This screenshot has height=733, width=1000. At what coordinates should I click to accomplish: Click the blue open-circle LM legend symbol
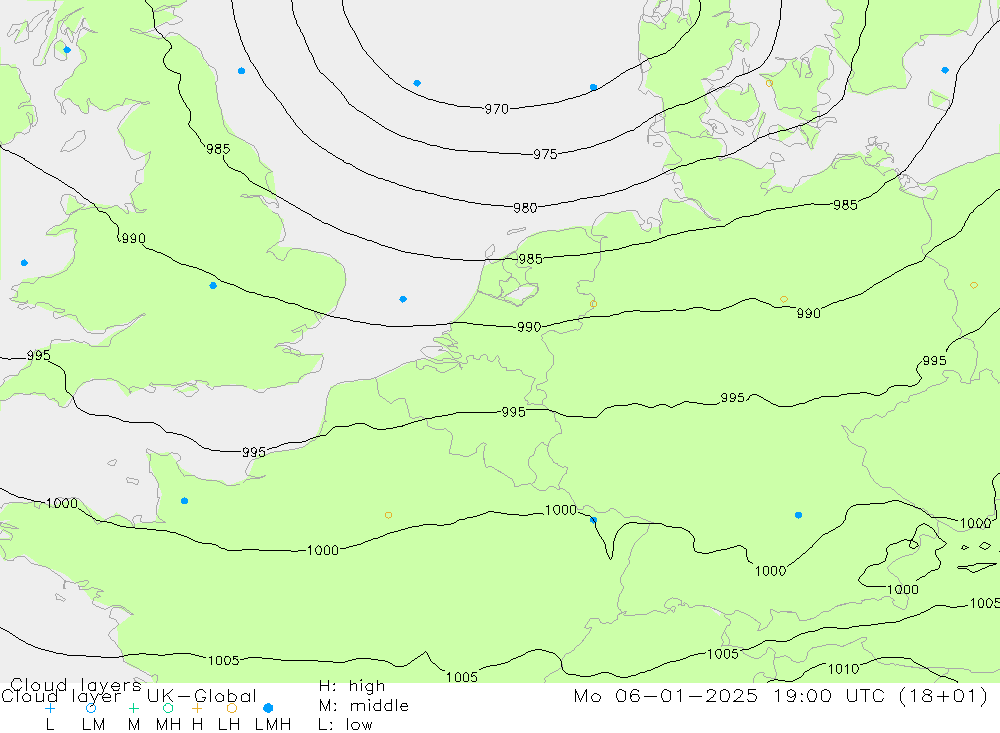[x=91, y=708]
